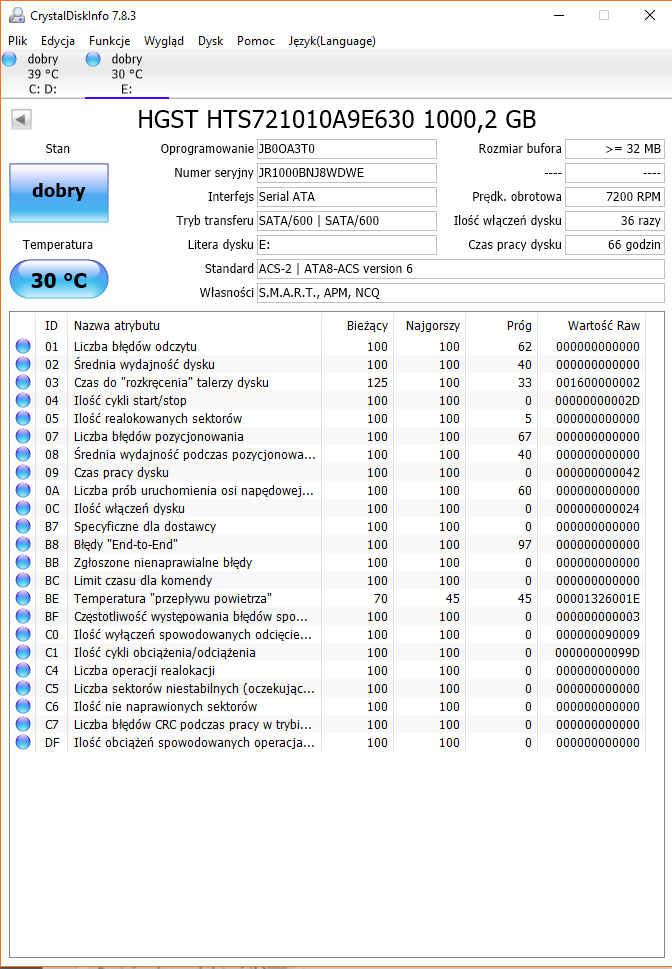Click status orb for attribute DF
The image size is (672, 969).
click(23, 742)
